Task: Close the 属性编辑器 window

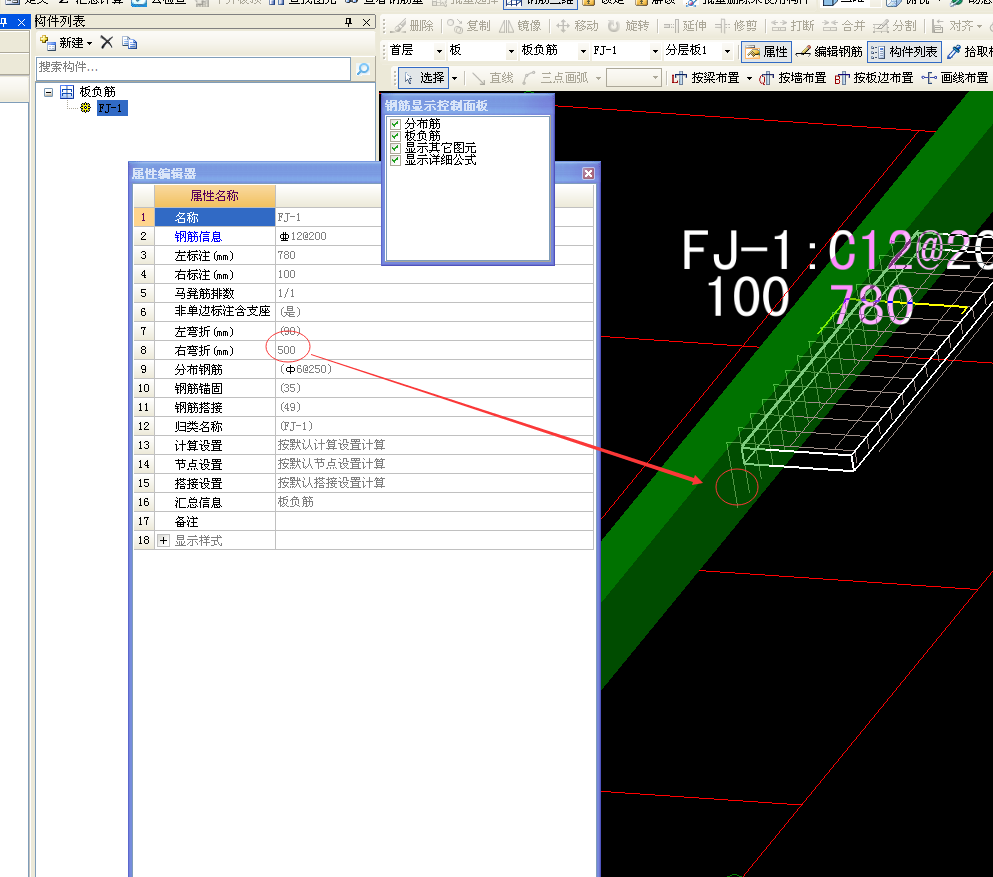Action: tap(588, 174)
